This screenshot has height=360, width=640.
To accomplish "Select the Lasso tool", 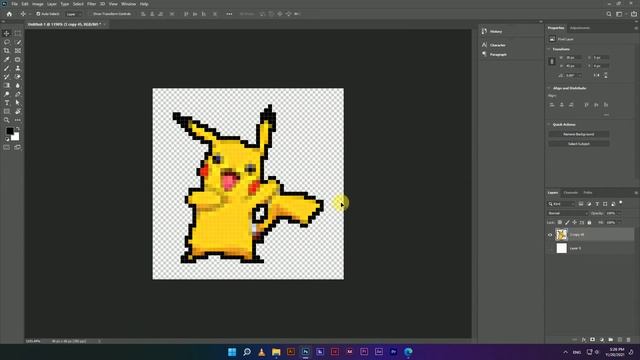I will (7, 42).
